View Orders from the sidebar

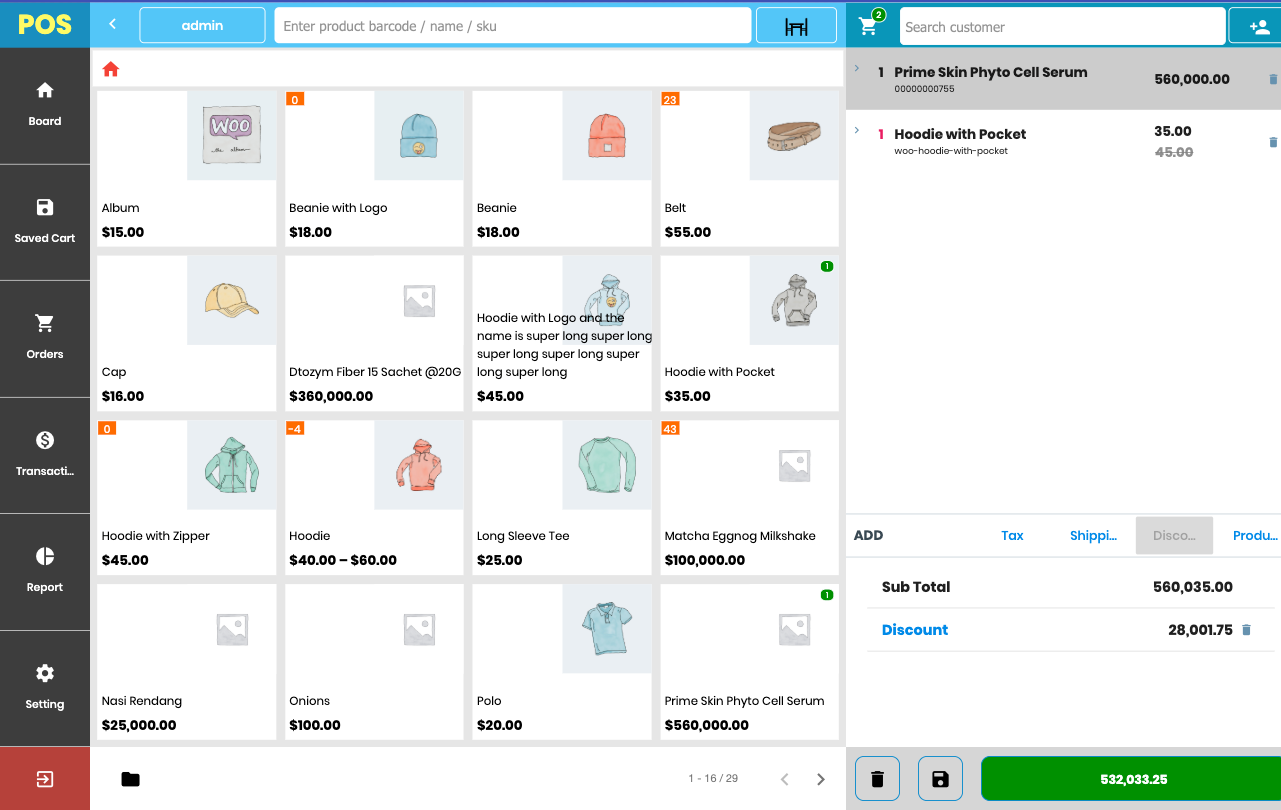pos(44,339)
